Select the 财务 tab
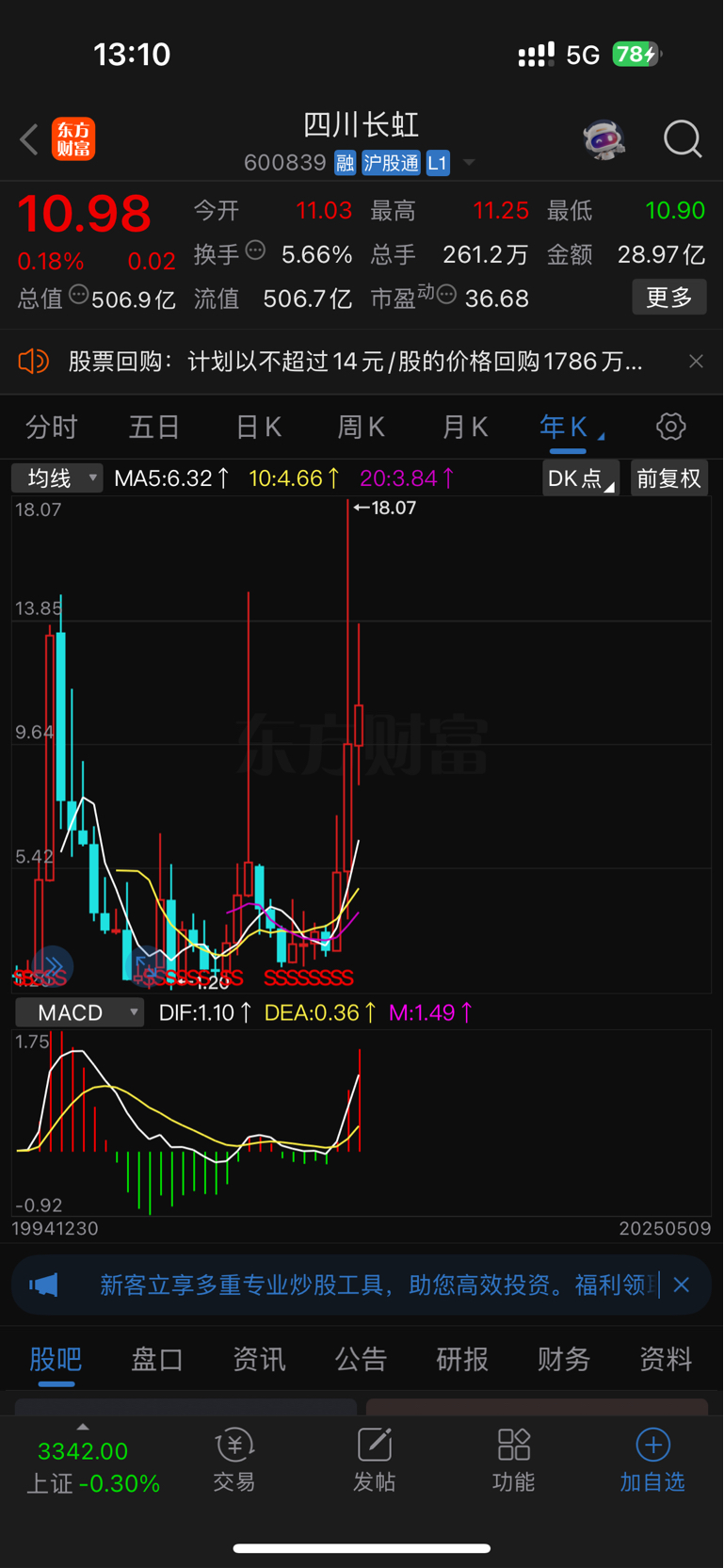Image resolution: width=724 pixels, height=1568 pixels. pos(564,1359)
